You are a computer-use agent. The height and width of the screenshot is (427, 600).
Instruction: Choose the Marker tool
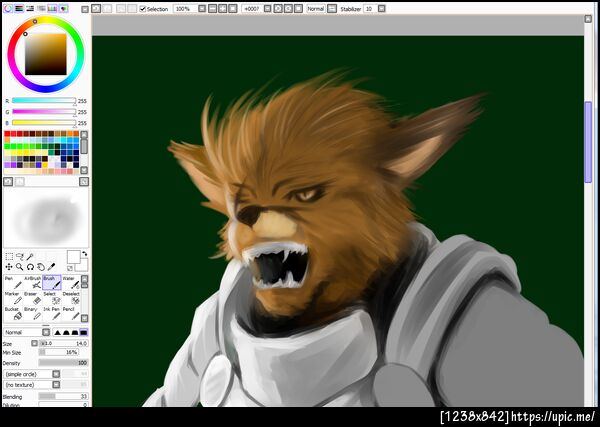tap(13, 298)
